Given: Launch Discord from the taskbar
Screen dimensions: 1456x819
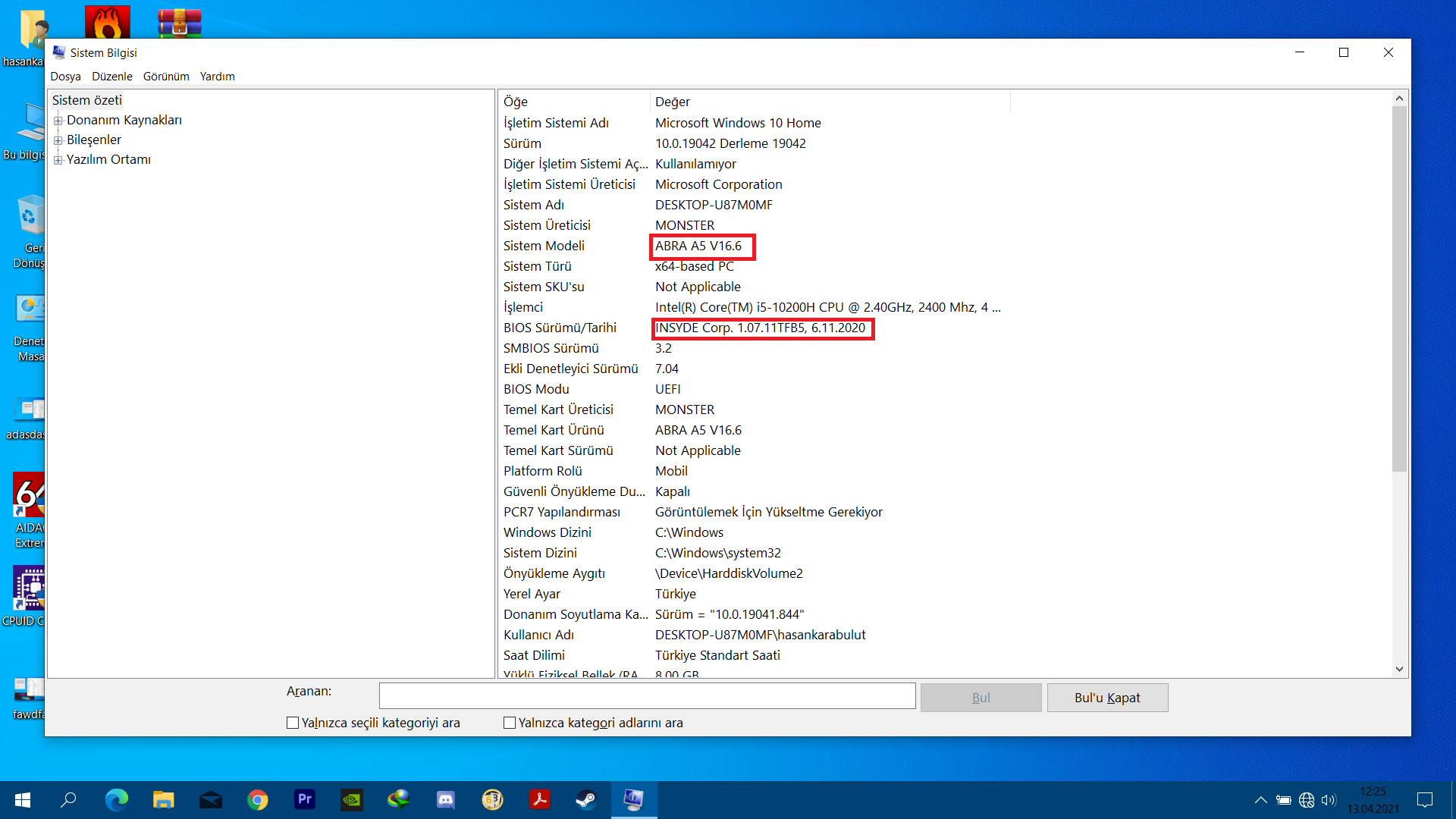Looking at the screenshot, I should [446, 799].
